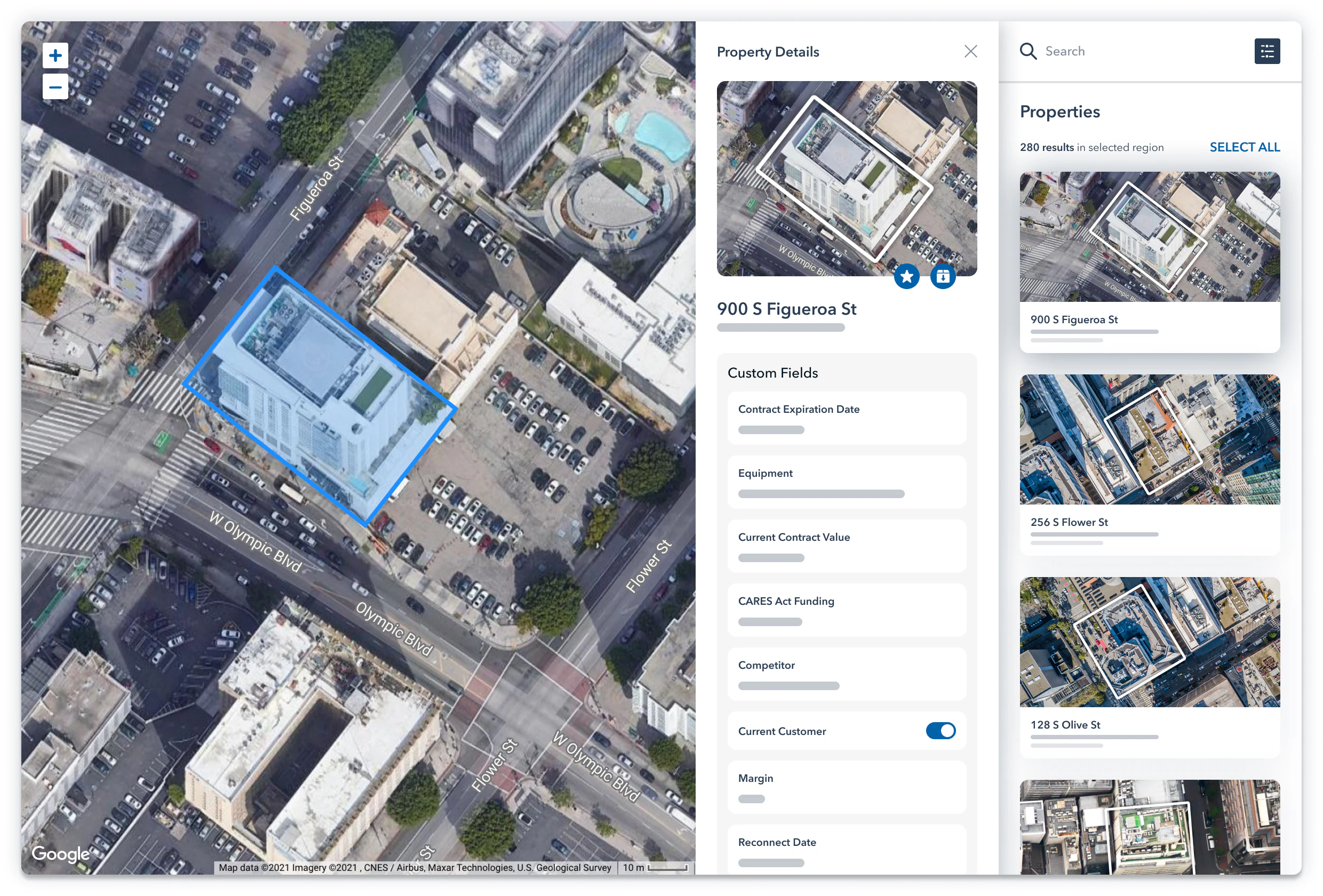Screen dimensions: 1323x896
Task: Edit the Contract Expiration Date field
Action: click(846, 417)
